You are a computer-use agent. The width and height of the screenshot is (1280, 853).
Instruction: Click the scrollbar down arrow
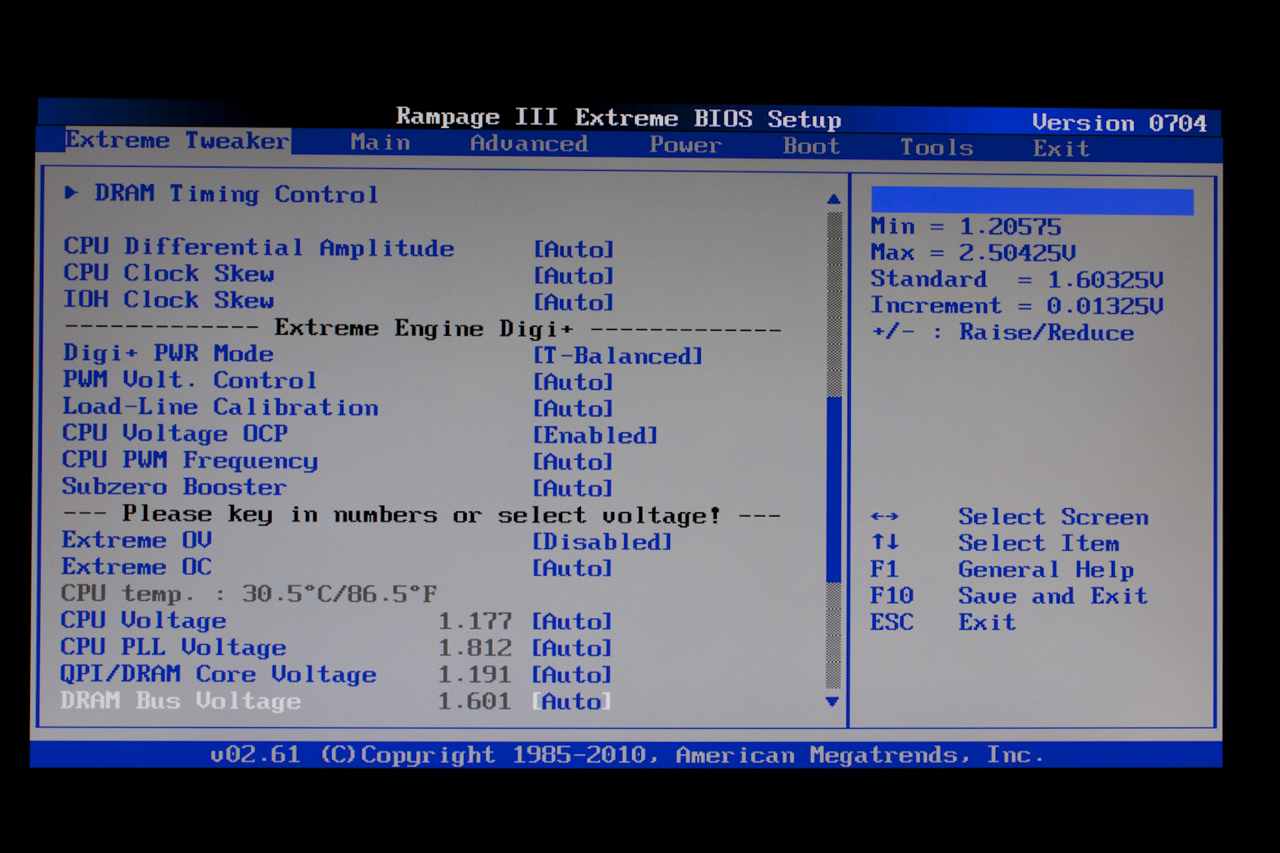pos(832,702)
